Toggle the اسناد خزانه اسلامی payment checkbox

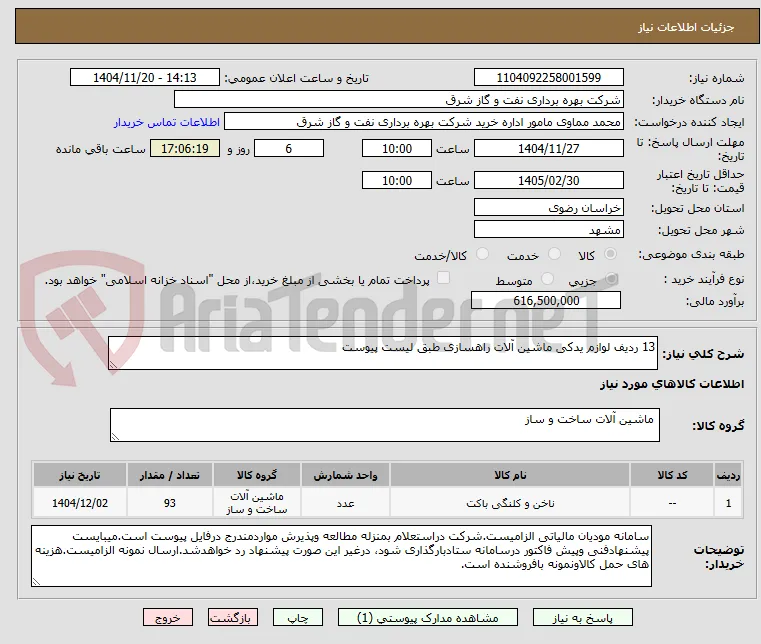click(x=443, y=278)
